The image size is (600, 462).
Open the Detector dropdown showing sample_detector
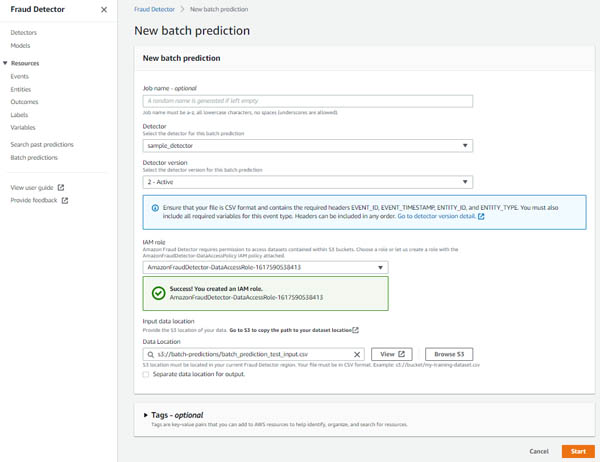click(x=308, y=145)
